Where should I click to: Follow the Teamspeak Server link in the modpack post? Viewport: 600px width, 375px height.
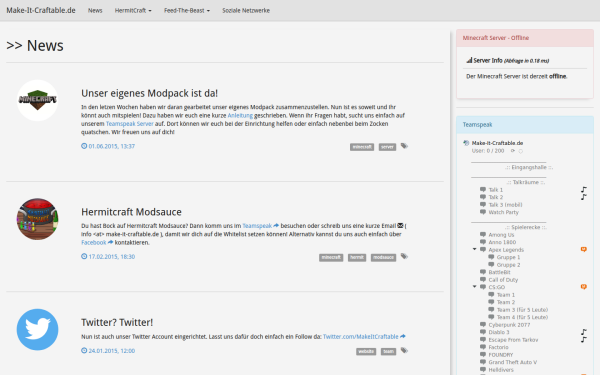(129, 124)
